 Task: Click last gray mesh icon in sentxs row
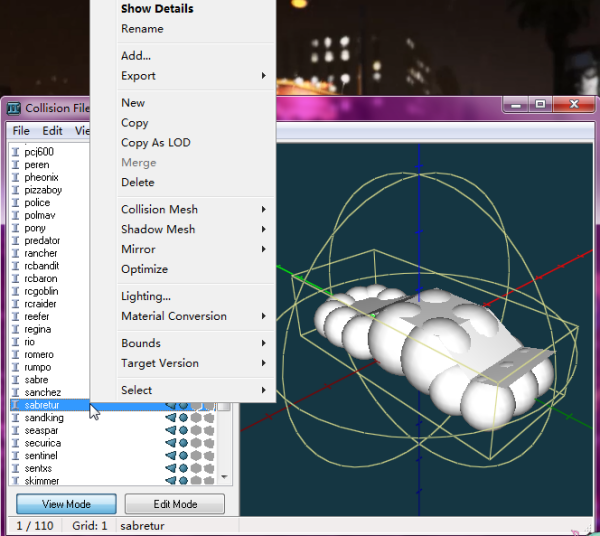point(209,468)
